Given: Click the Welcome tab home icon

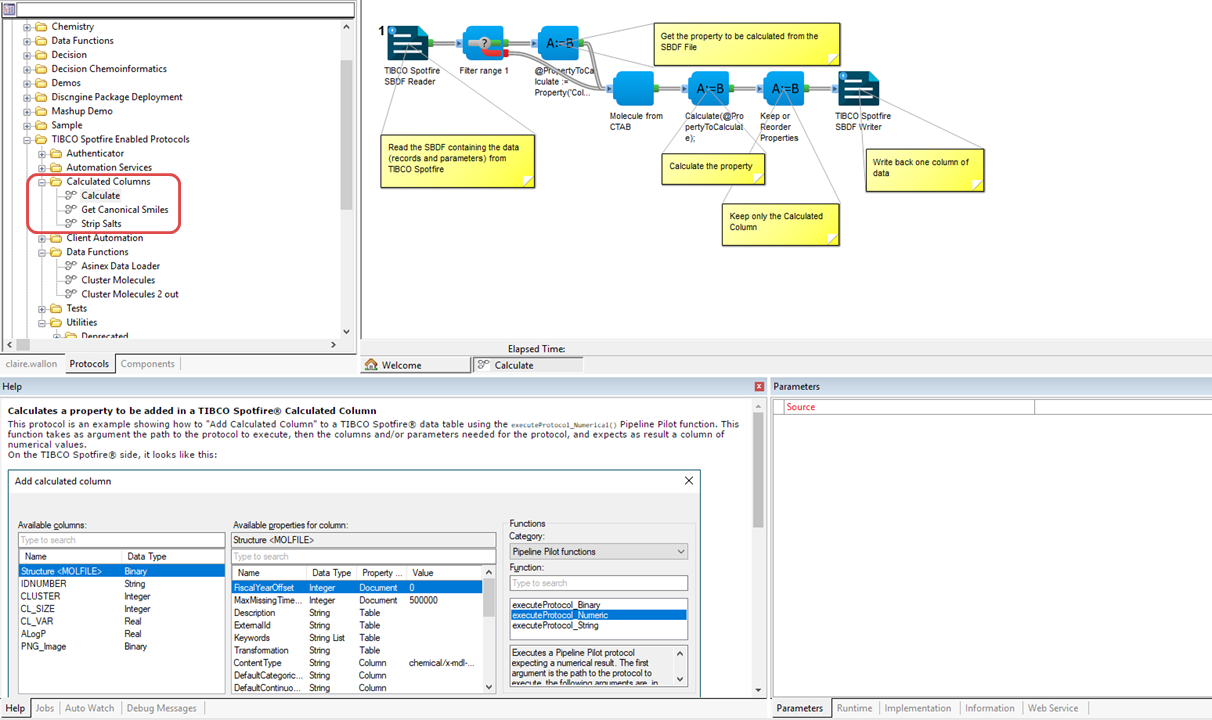Looking at the screenshot, I should [x=371, y=365].
